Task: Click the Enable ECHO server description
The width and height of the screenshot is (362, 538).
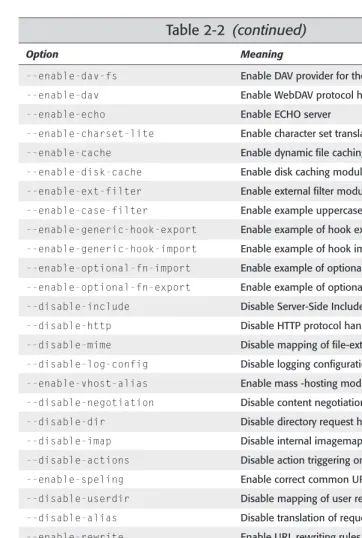Action: click(x=285, y=114)
